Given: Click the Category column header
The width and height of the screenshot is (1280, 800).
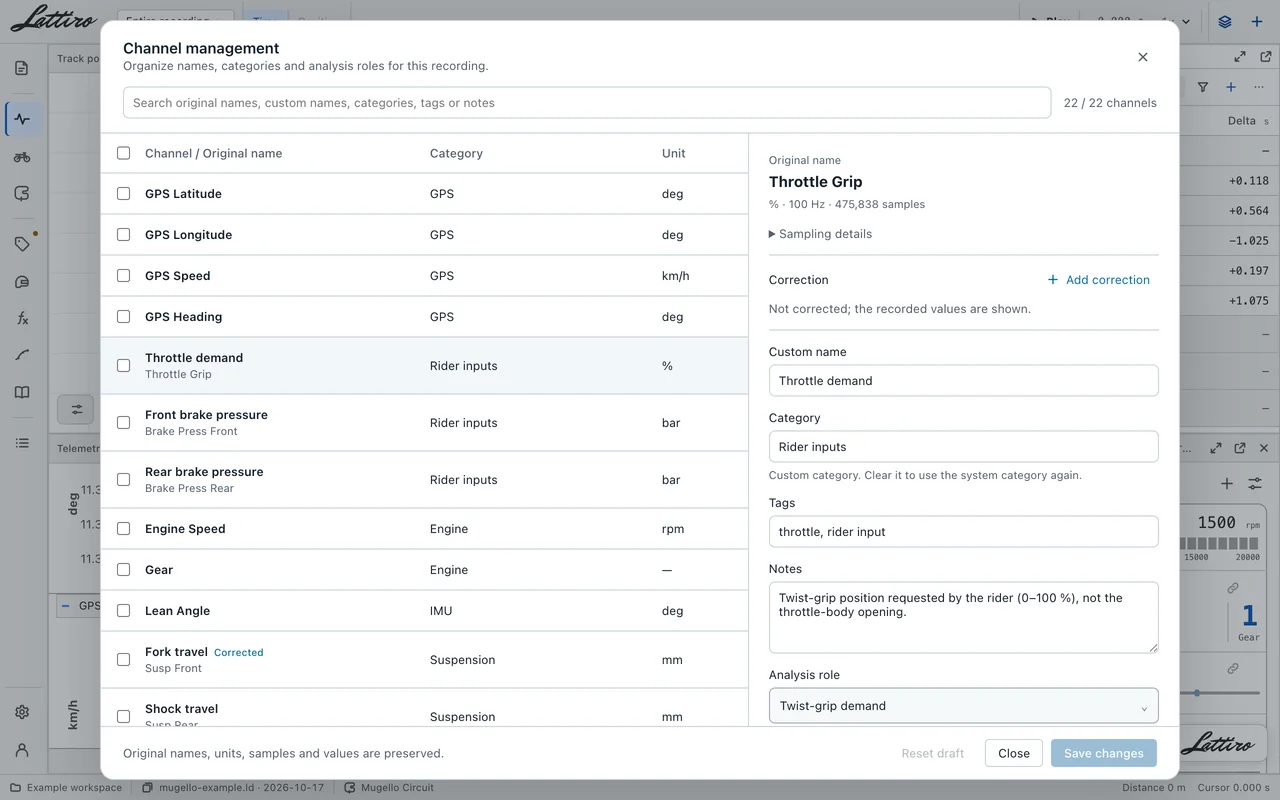Looking at the screenshot, I should (456, 153).
